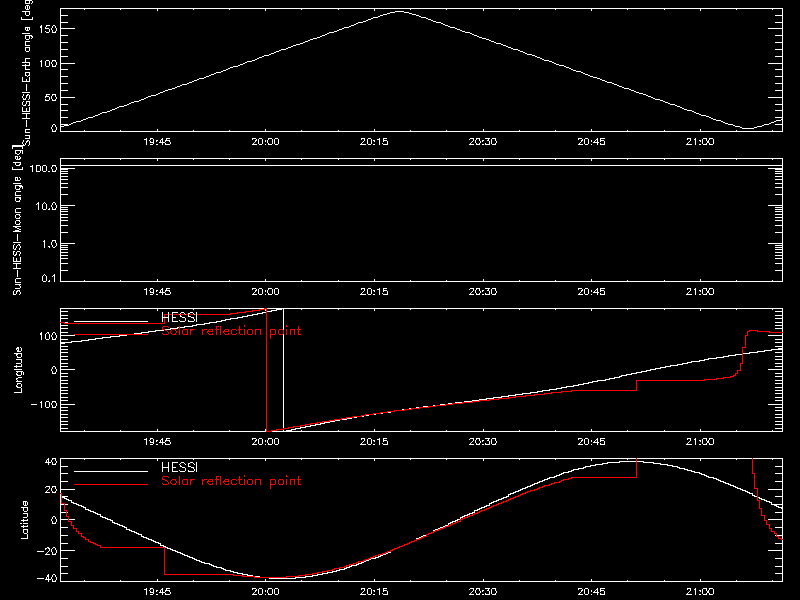Select the 20:00 label under Latitude plot
800x600 pixels.
(265, 592)
